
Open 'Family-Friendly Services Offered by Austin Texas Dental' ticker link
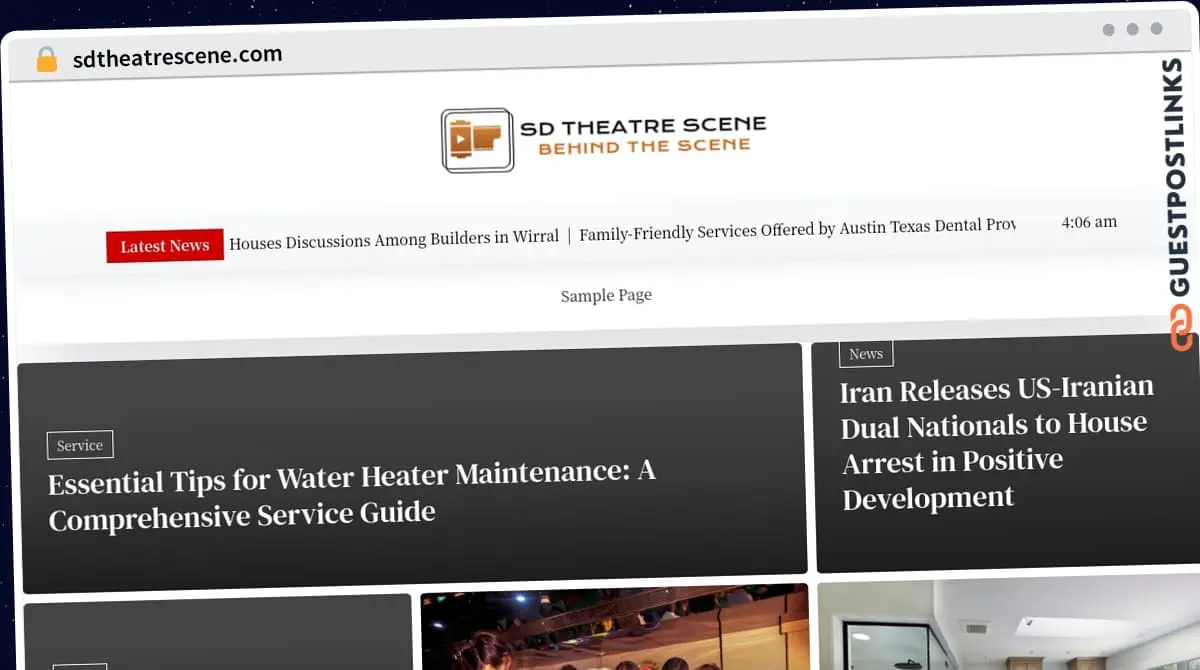(x=797, y=230)
